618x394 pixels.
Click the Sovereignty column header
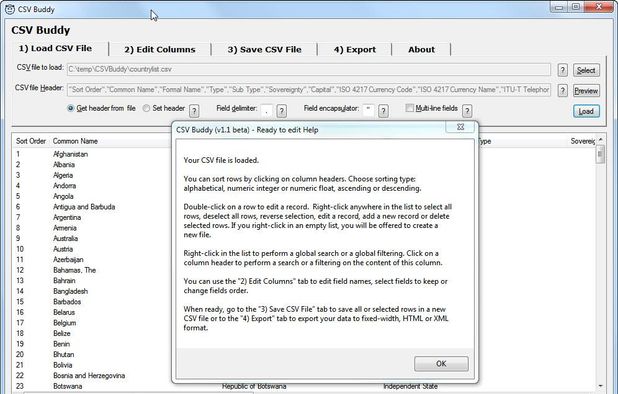(583, 141)
